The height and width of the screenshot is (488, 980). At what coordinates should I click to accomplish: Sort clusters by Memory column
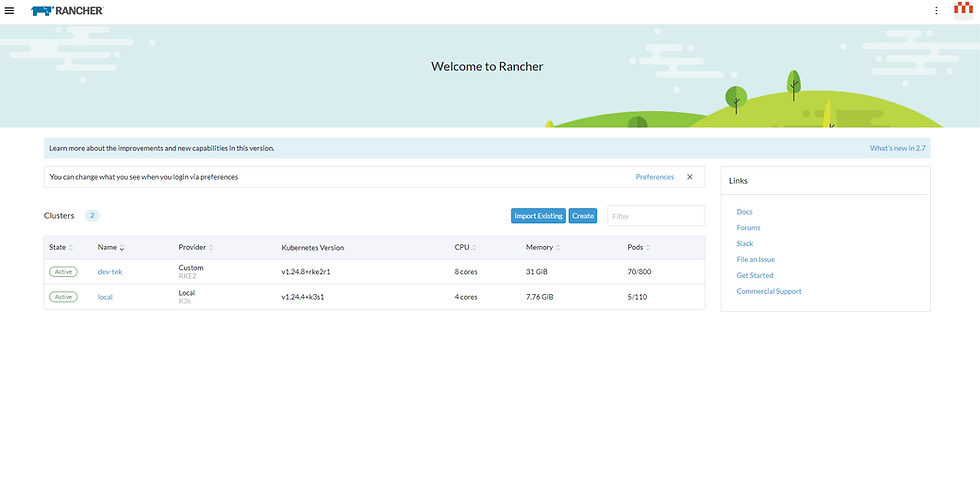[x=542, y=247]
